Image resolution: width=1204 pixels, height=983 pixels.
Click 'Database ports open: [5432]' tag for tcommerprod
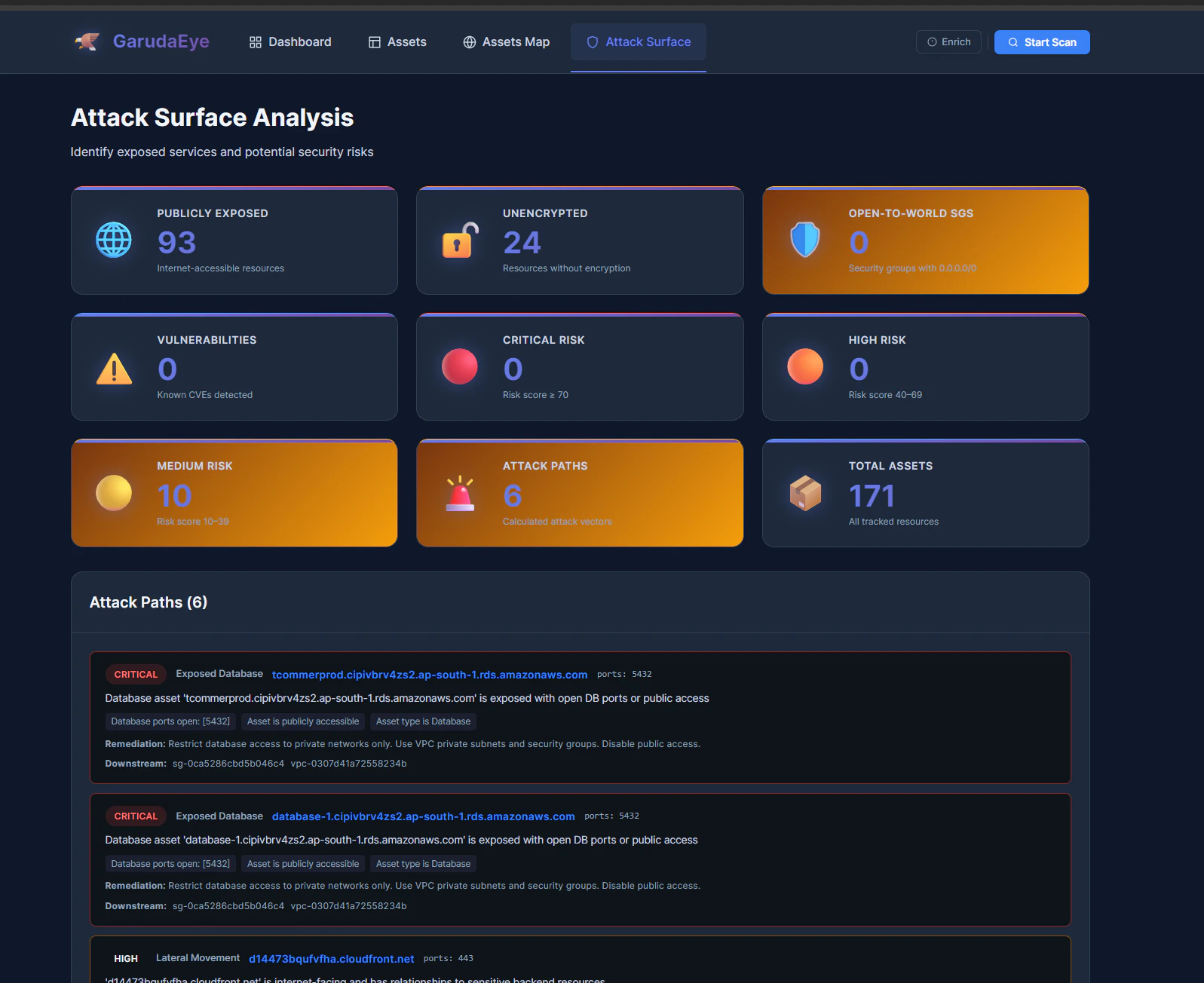pos(170,721)
